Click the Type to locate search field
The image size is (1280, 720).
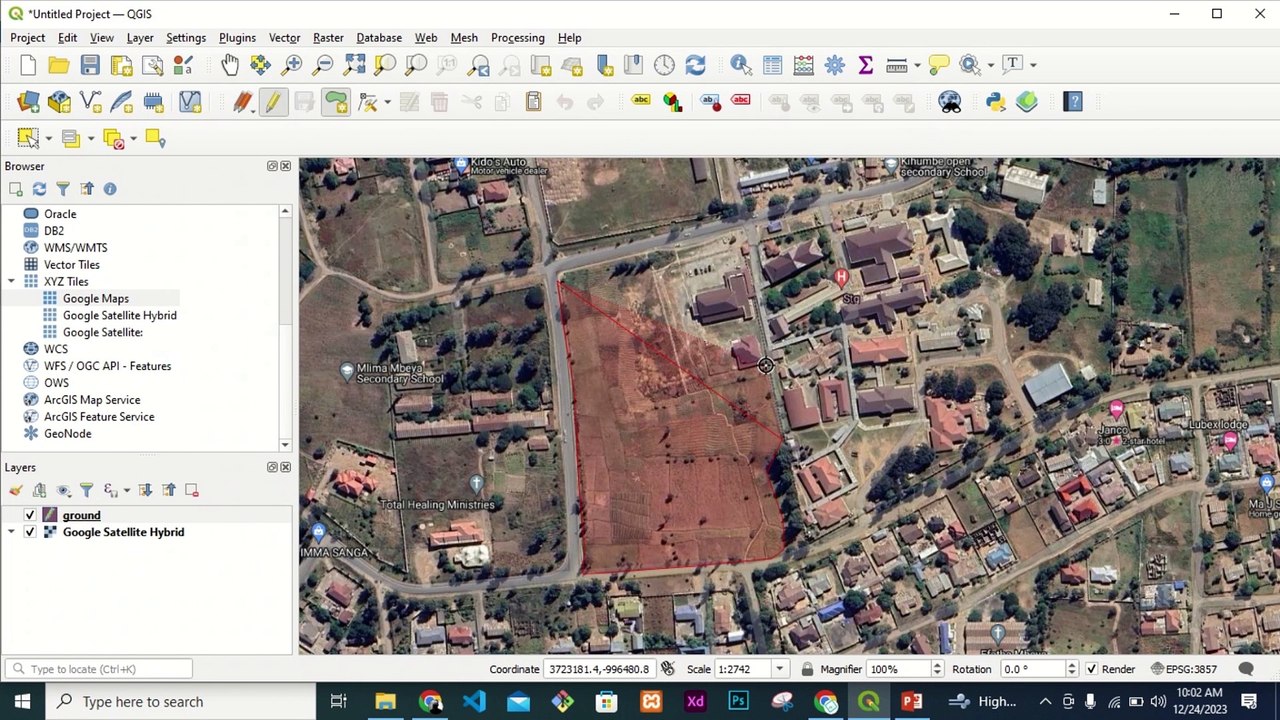click(100, 669)
